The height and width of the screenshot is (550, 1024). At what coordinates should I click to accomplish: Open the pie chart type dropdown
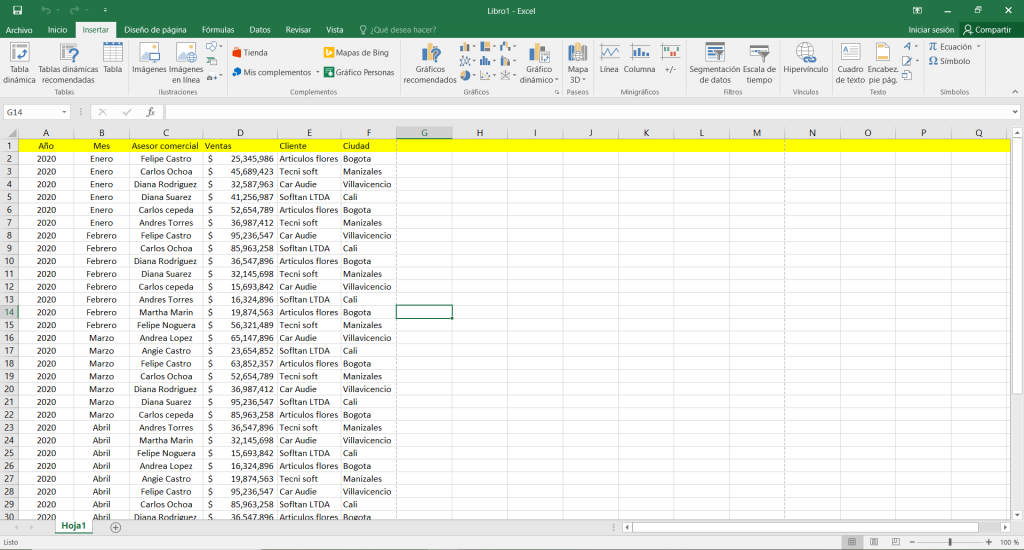(468, 76)
